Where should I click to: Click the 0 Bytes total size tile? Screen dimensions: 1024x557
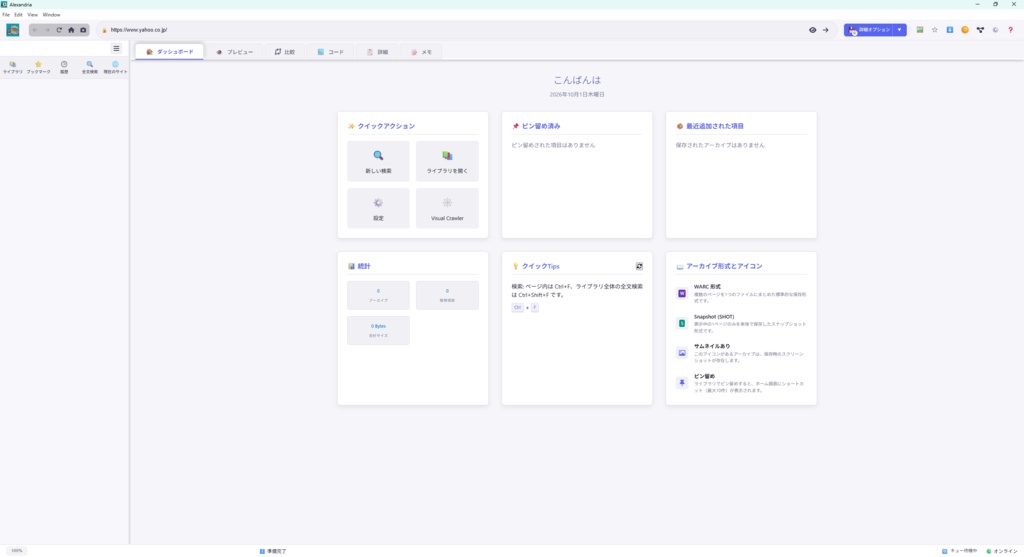(378, 330)
